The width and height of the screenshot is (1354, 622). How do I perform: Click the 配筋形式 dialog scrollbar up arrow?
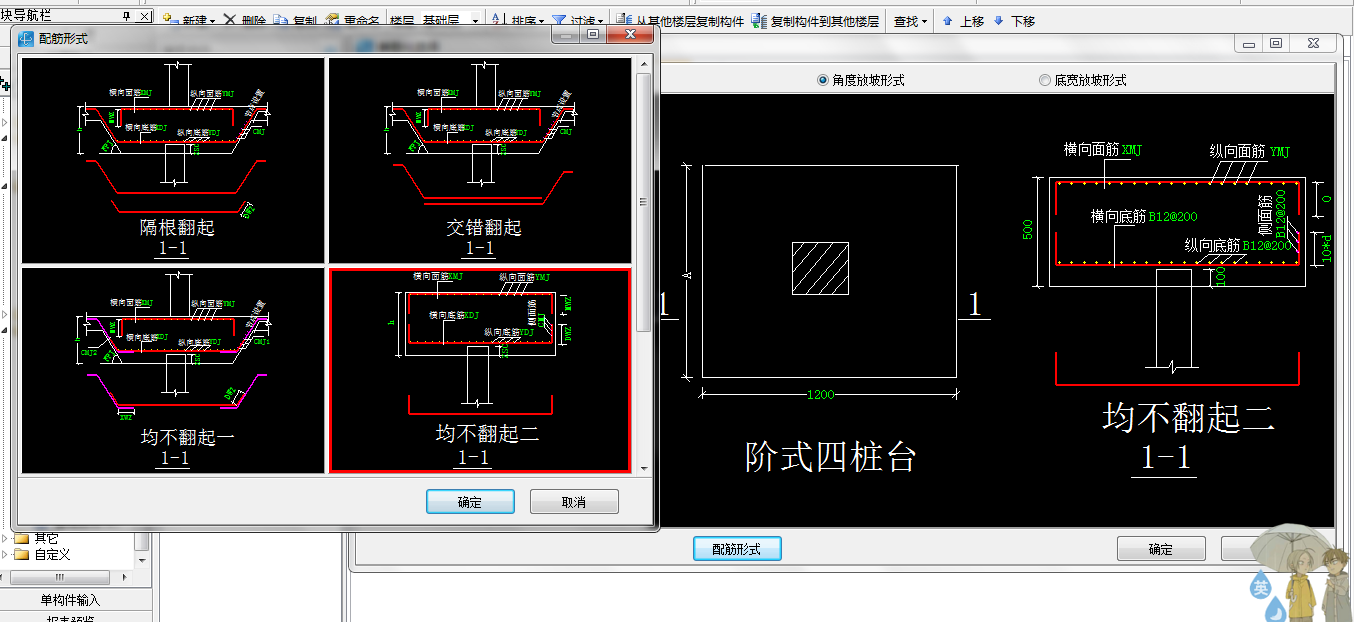[x=644, y=64]
